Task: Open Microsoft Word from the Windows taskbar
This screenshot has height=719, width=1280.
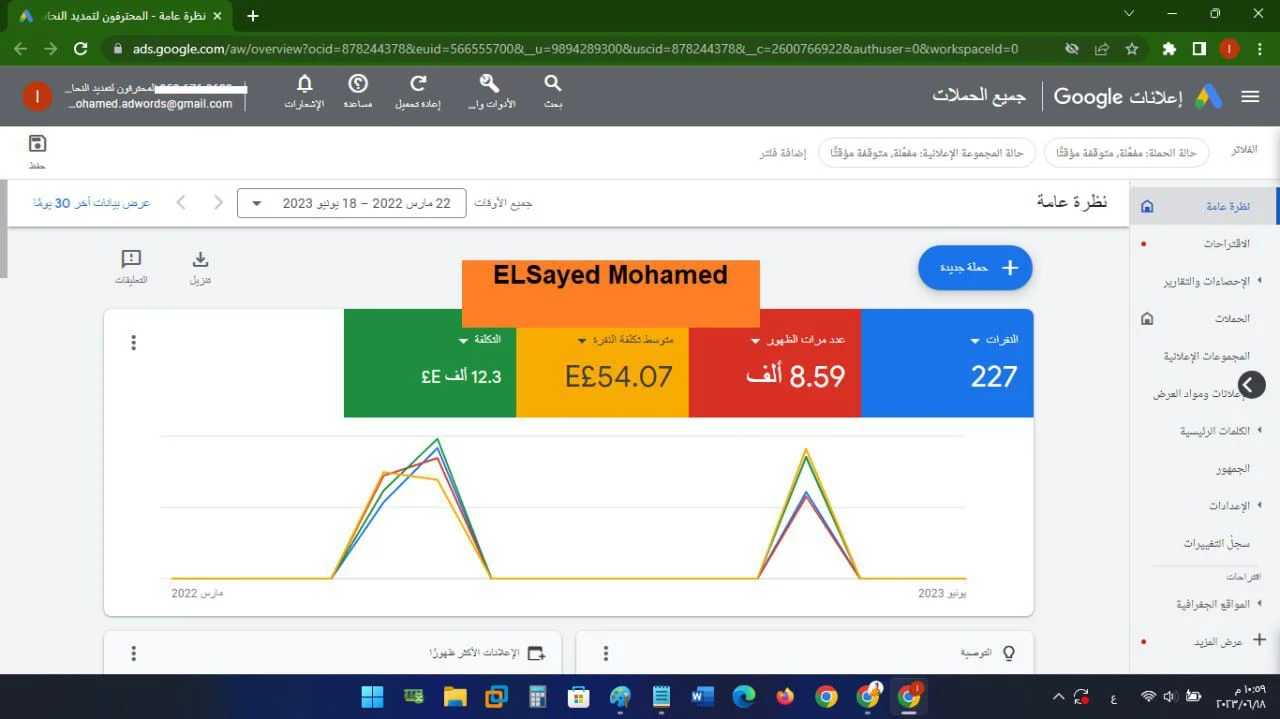Action: click(x=701, y=697)
